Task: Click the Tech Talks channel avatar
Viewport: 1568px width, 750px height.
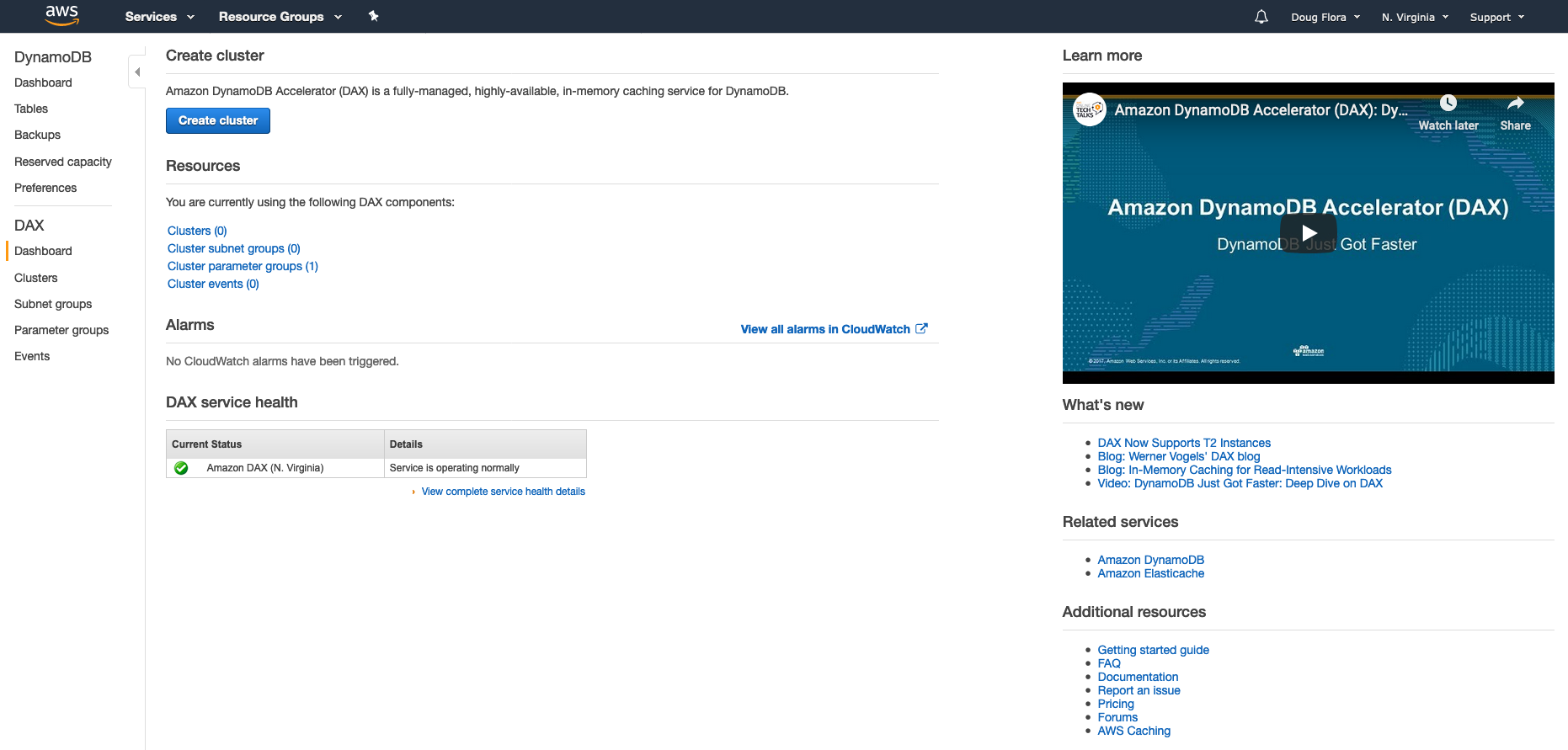Action: [x=1089, y=109]
